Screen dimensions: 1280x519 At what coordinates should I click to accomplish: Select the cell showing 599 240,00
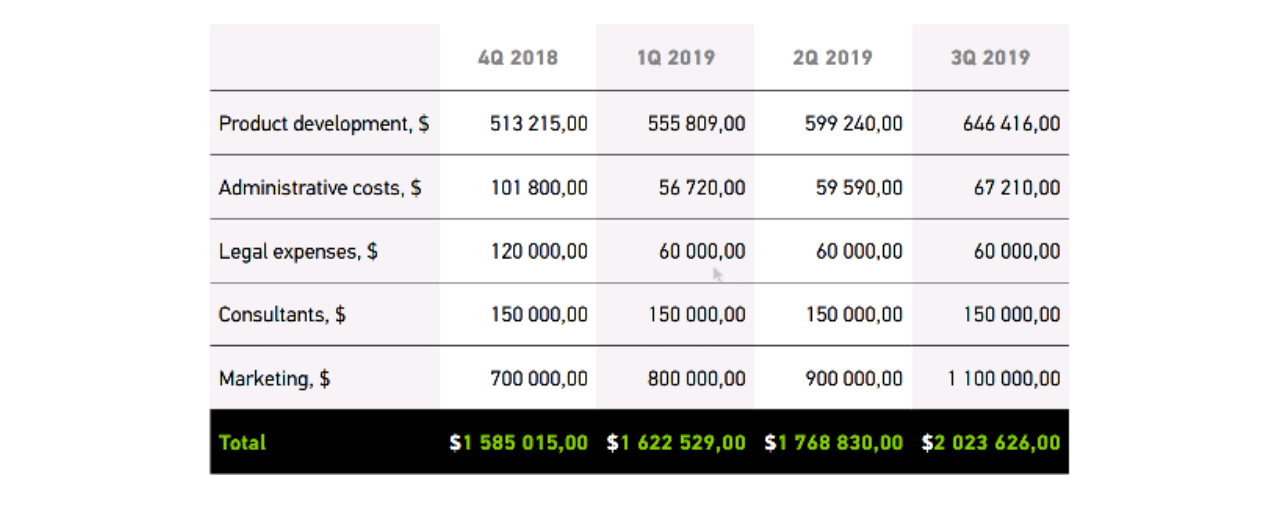[853, 124]
